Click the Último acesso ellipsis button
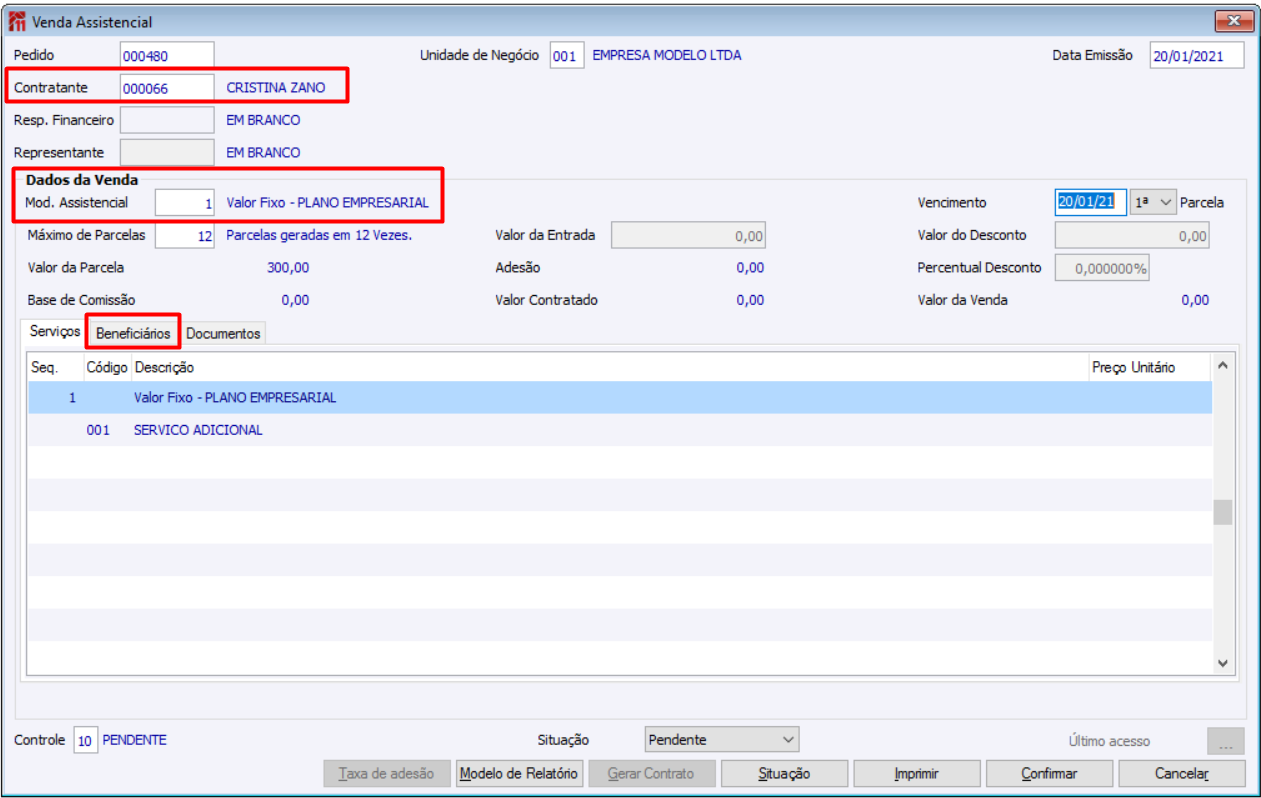This screenshot has width=1261, height=798. [1226, 741]
